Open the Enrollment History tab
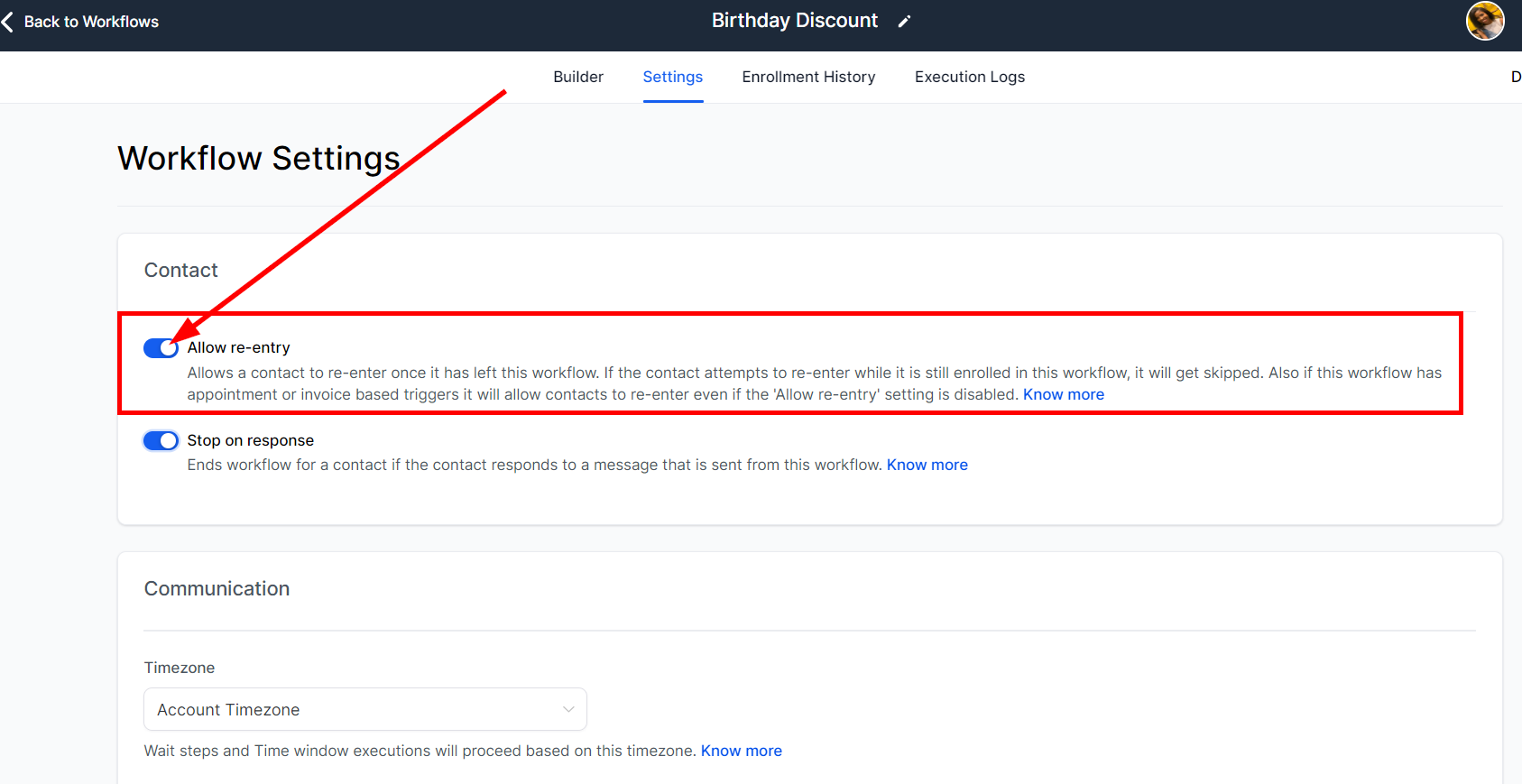The image size is (1522, 784). point(808,77)
